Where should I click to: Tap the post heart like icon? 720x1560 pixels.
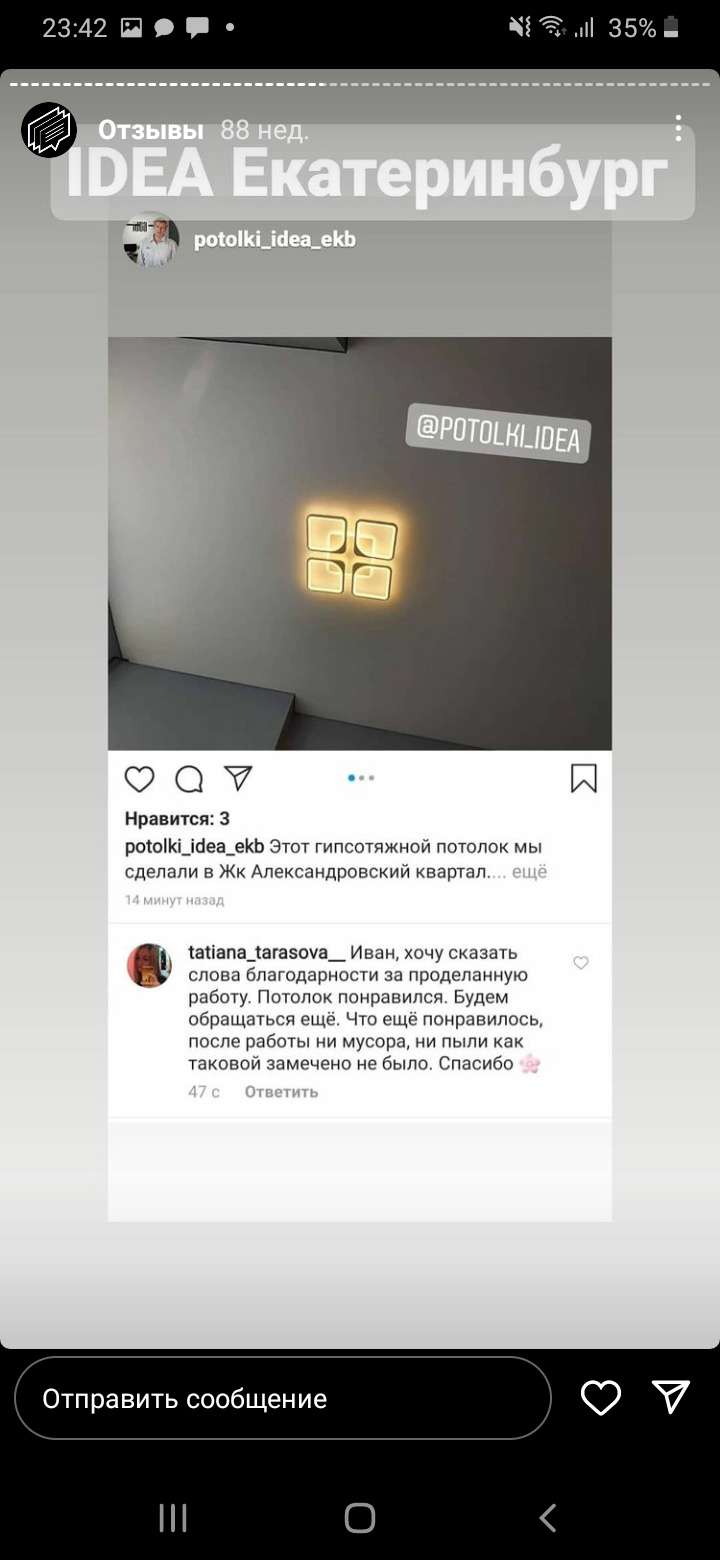(140, 779)
